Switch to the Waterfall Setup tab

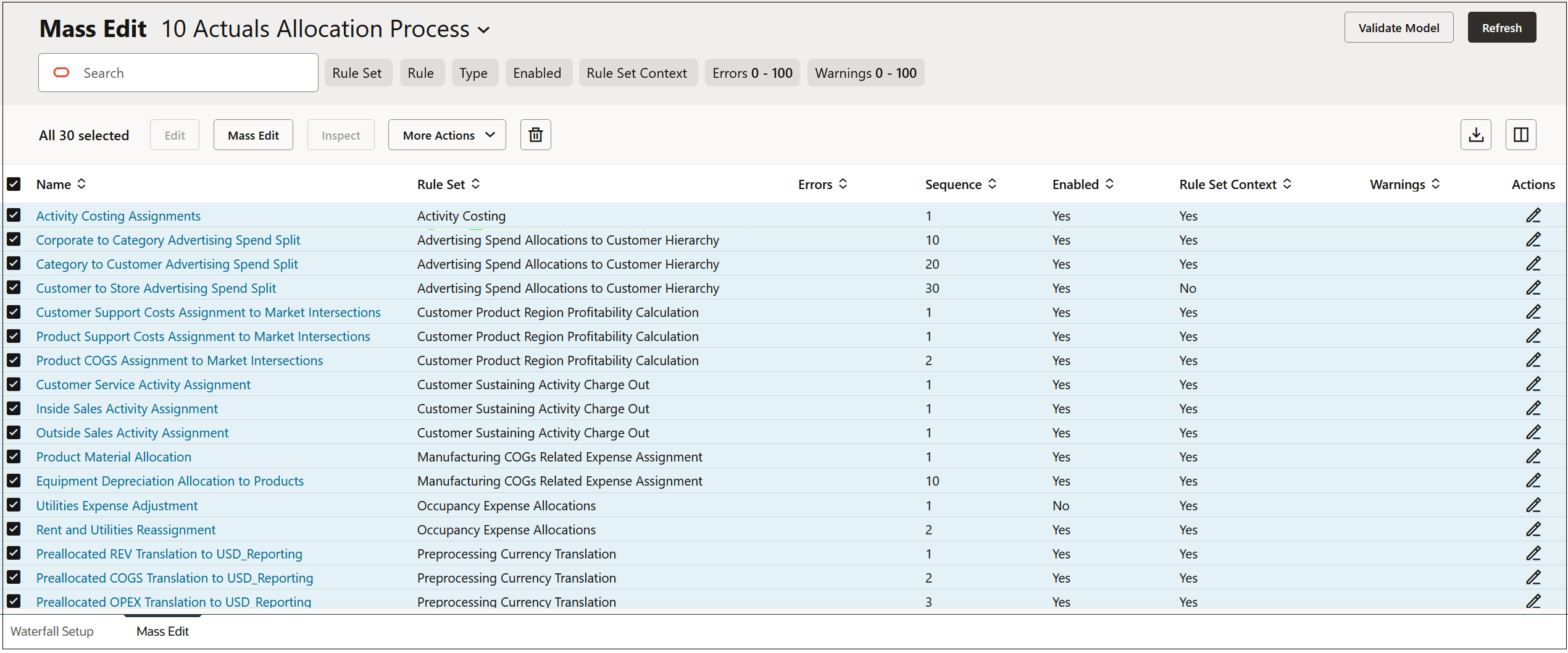coord(52,631)
